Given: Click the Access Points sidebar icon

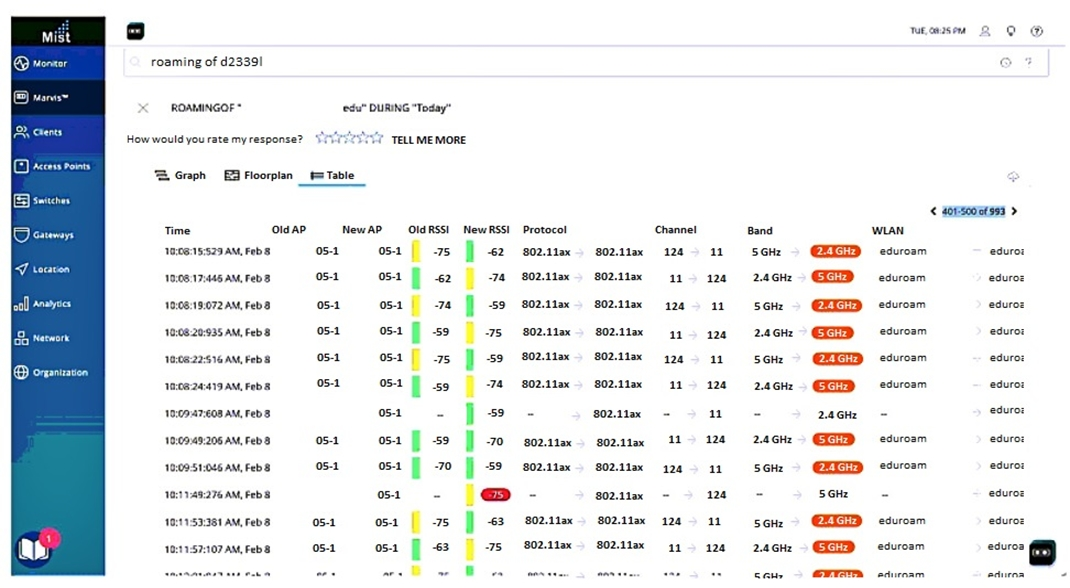Looking at the screenshot, I should (22, 166).
